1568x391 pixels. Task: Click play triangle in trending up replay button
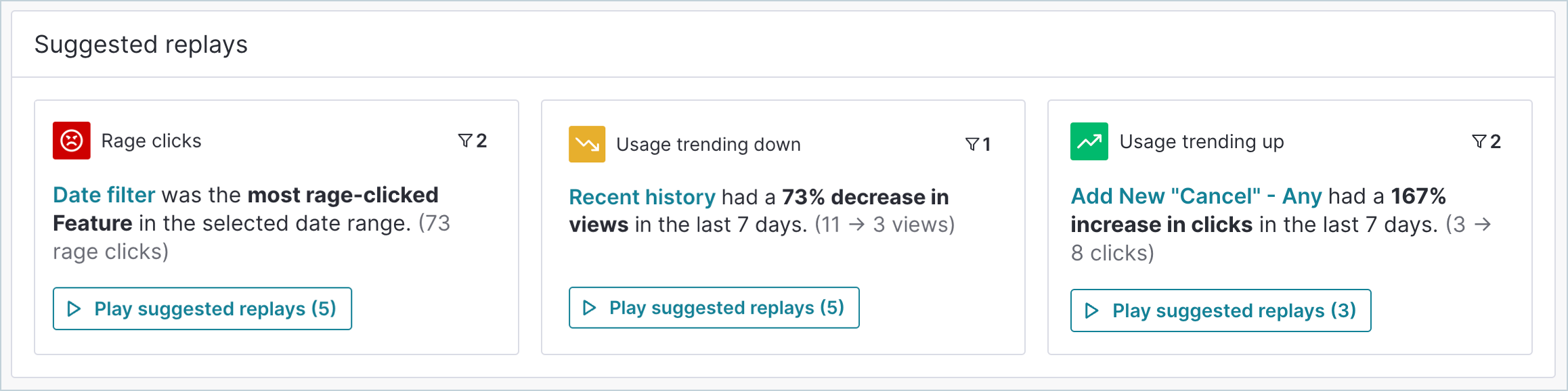coord(1092,310)
